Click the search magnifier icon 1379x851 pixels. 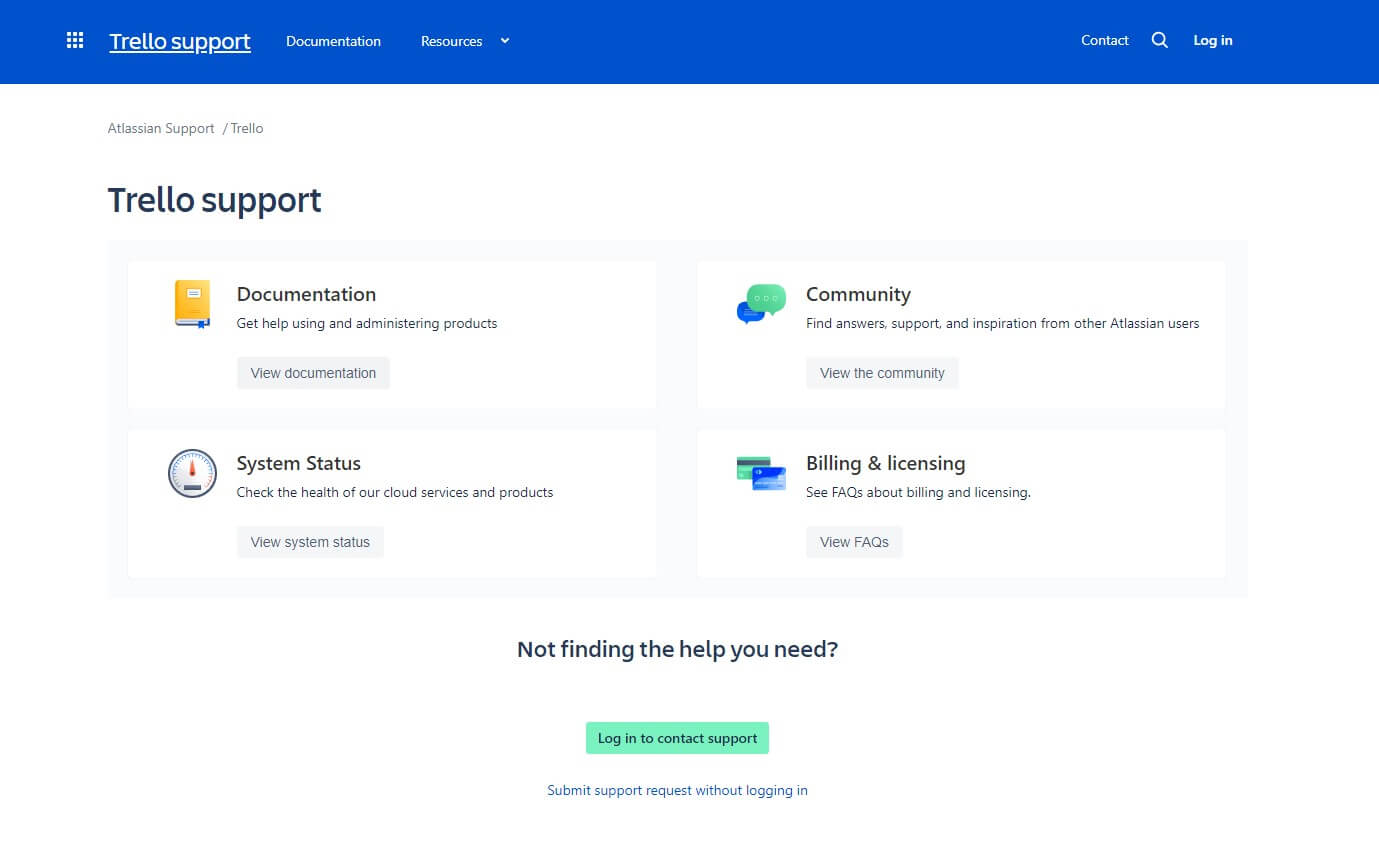pyautogui.click(x=1159, y=40)
